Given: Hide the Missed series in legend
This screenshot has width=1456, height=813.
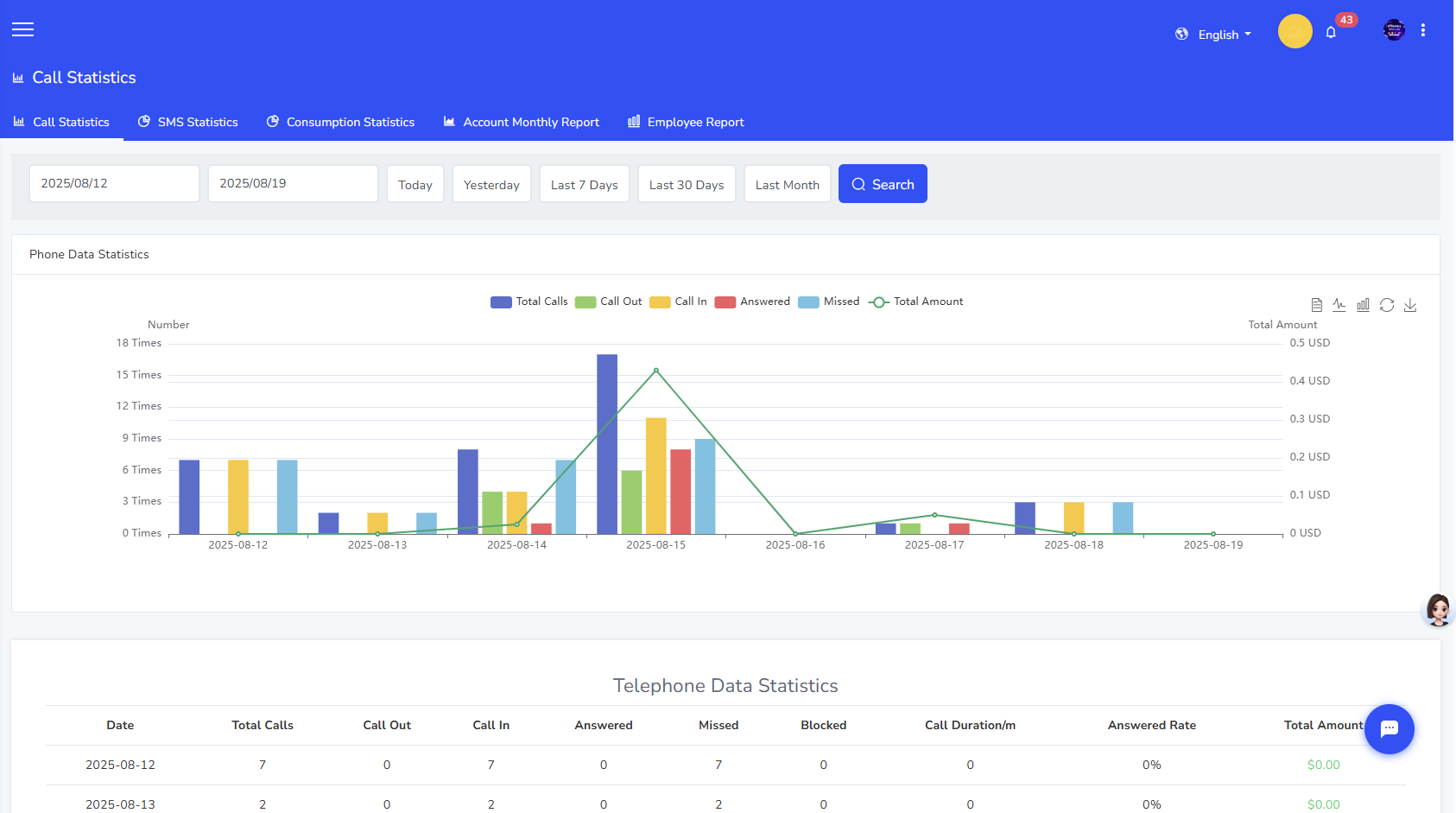Looking at the screenshot, I should 829,302.
